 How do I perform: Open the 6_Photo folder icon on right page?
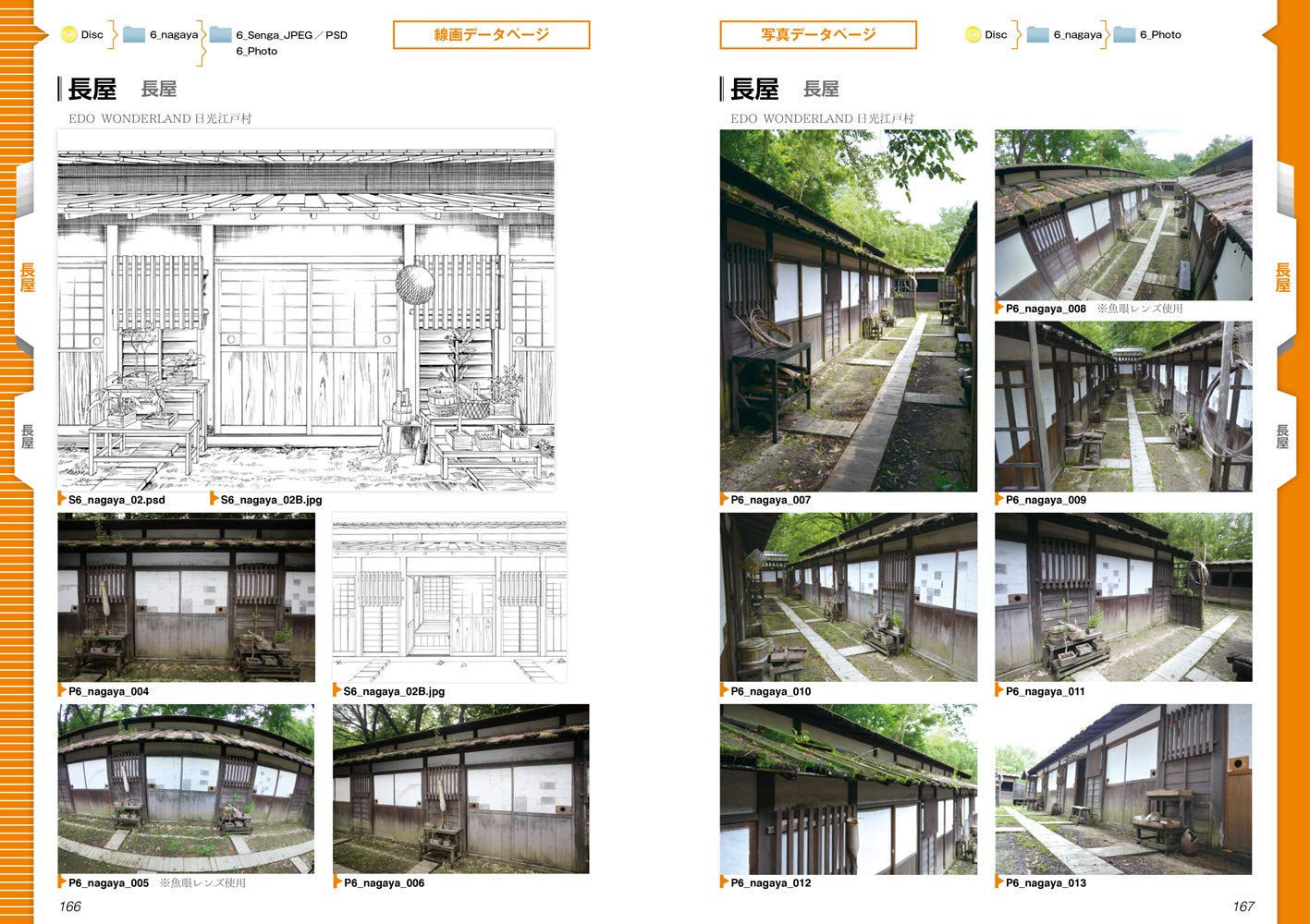1124,35
